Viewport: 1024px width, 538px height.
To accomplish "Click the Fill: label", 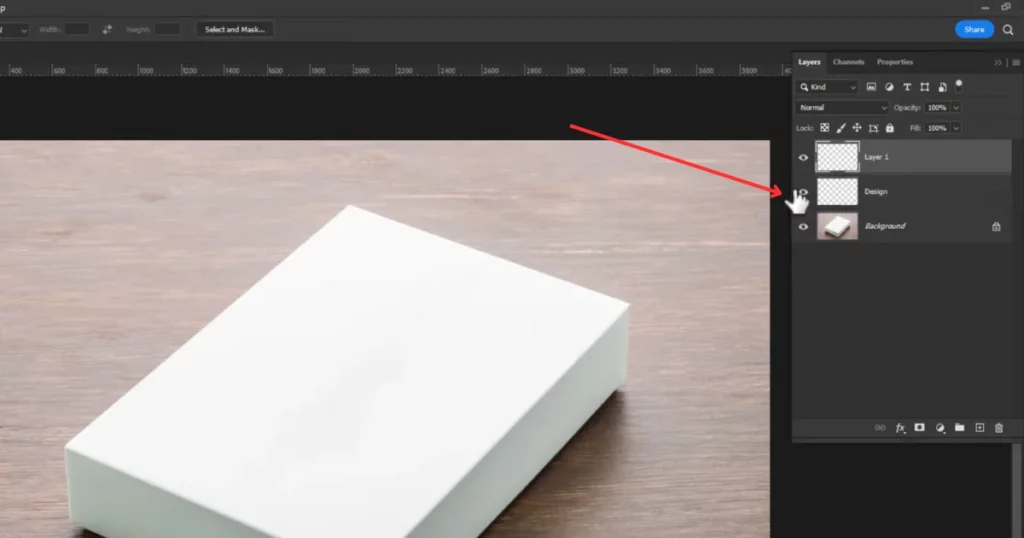I will pyautogui.click(x=915, y=129).
